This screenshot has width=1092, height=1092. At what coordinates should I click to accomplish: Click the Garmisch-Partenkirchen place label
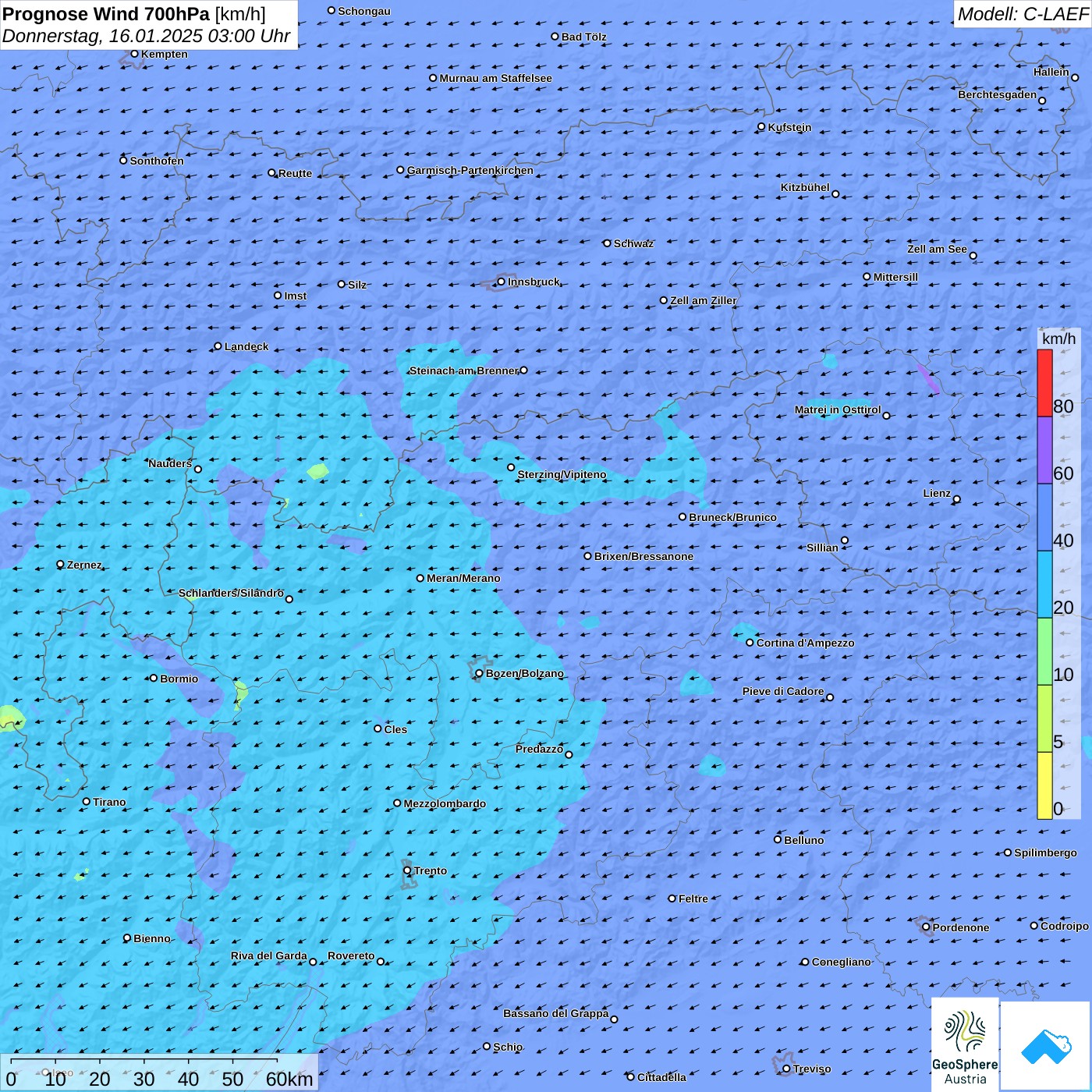click(x=470, y=170)
